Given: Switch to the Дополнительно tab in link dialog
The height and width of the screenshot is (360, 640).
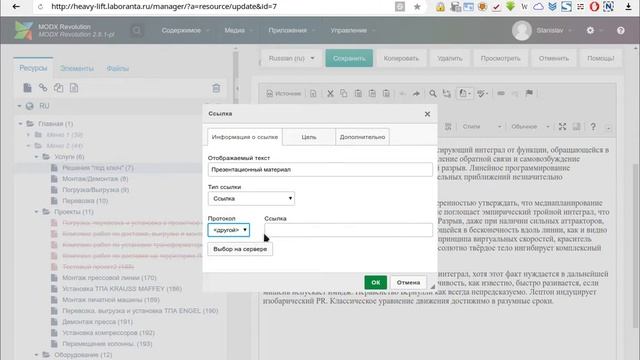Looking at the screenshot, I should 362,137.
